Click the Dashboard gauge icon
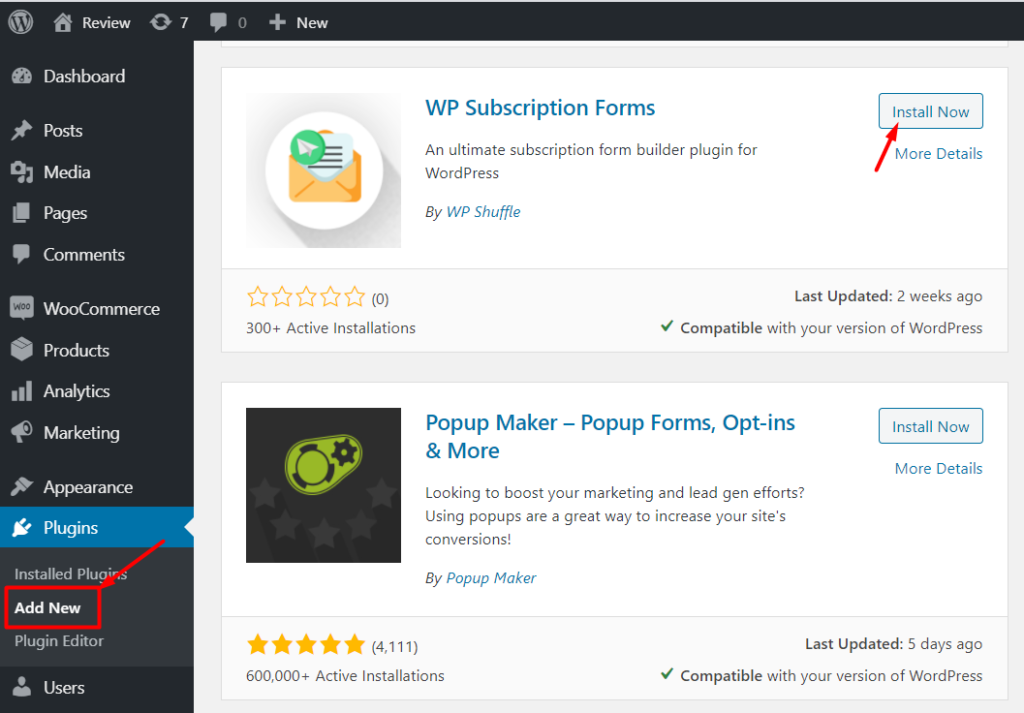The height and width of the screenshot is (713, 1024). point(22,76)
